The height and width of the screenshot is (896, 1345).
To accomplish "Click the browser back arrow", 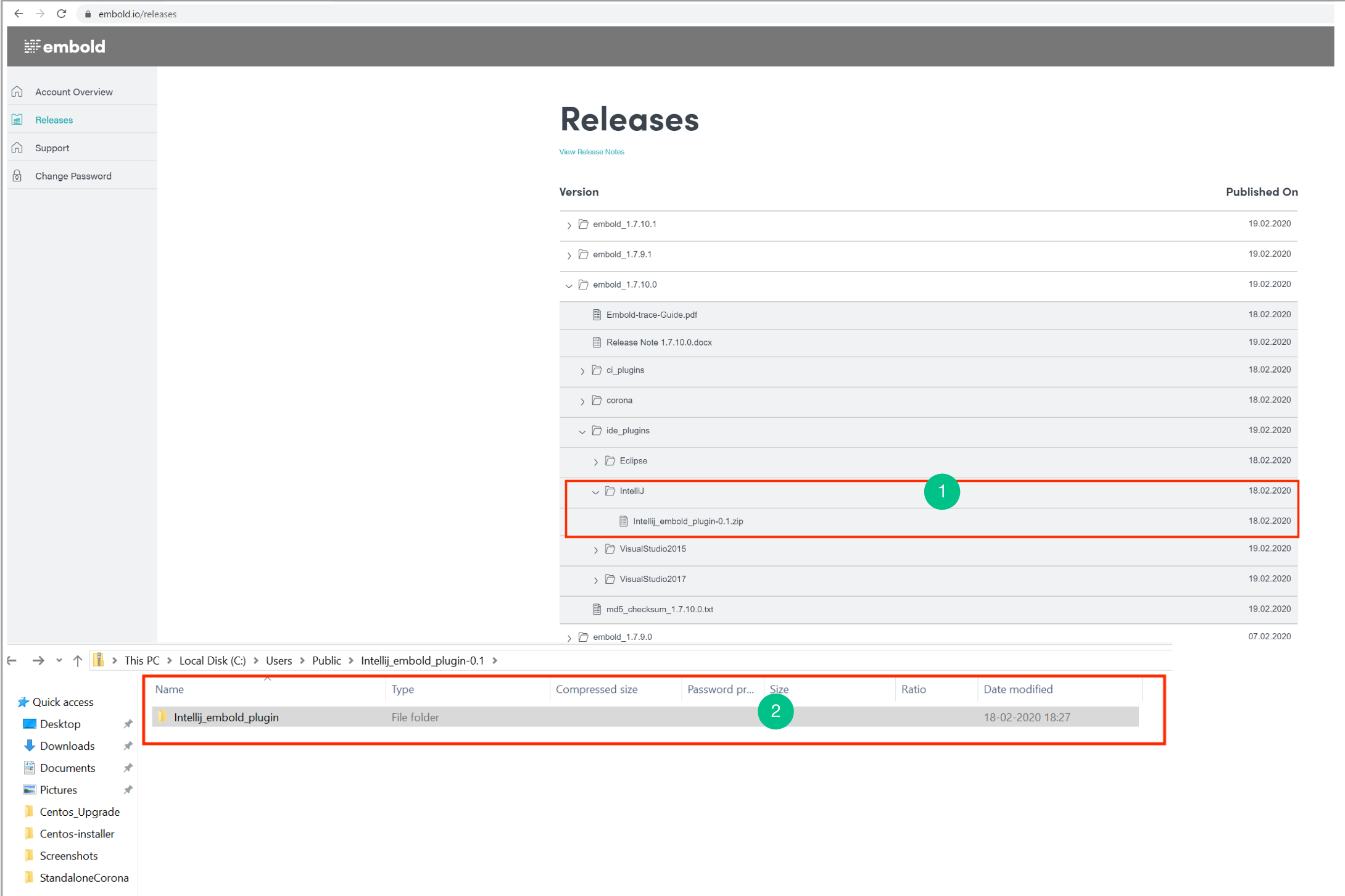I will coord(19,14).
